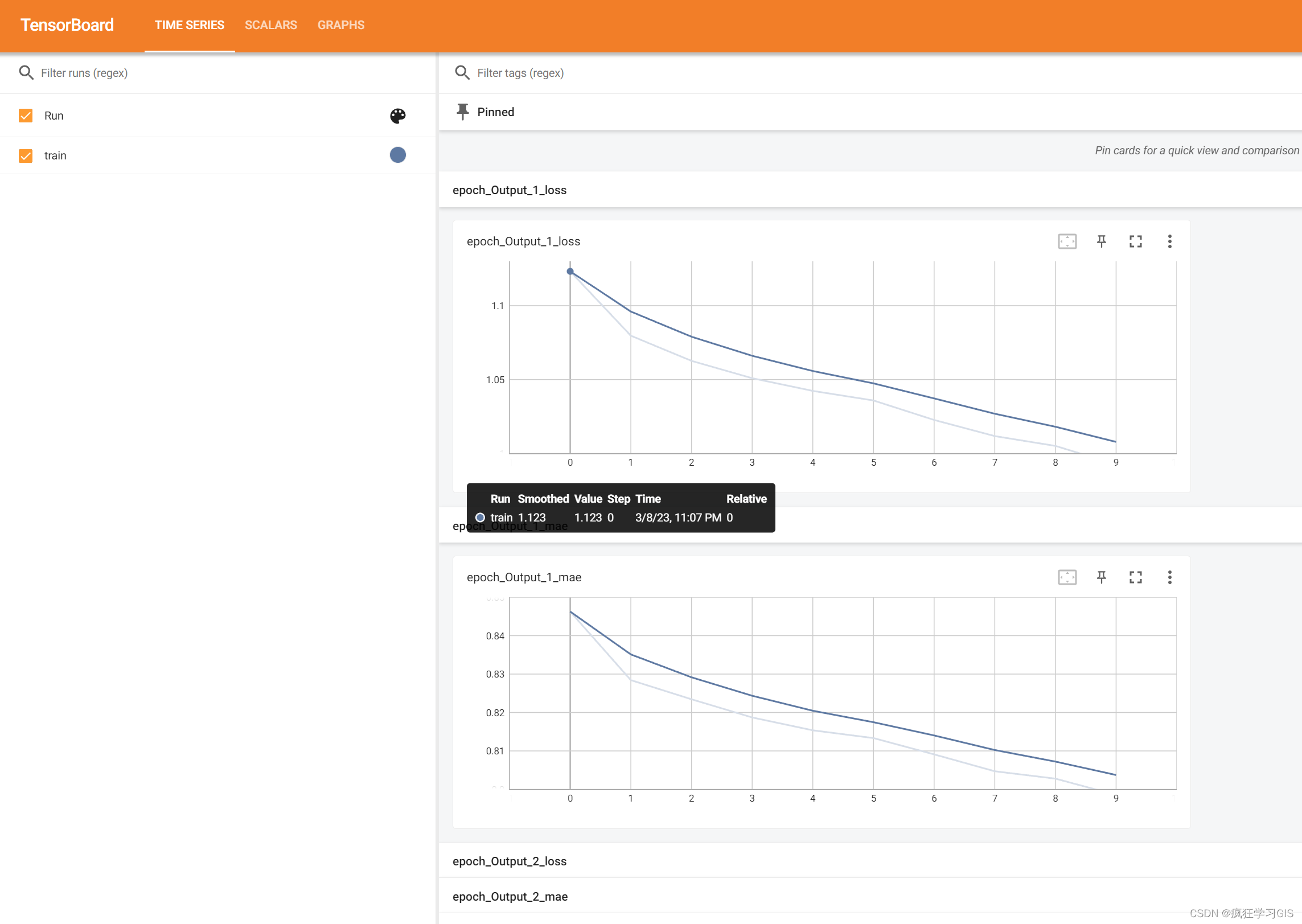Select the SCALARS tab
Screen dimensions: 1302x924
tap(270, 24)
